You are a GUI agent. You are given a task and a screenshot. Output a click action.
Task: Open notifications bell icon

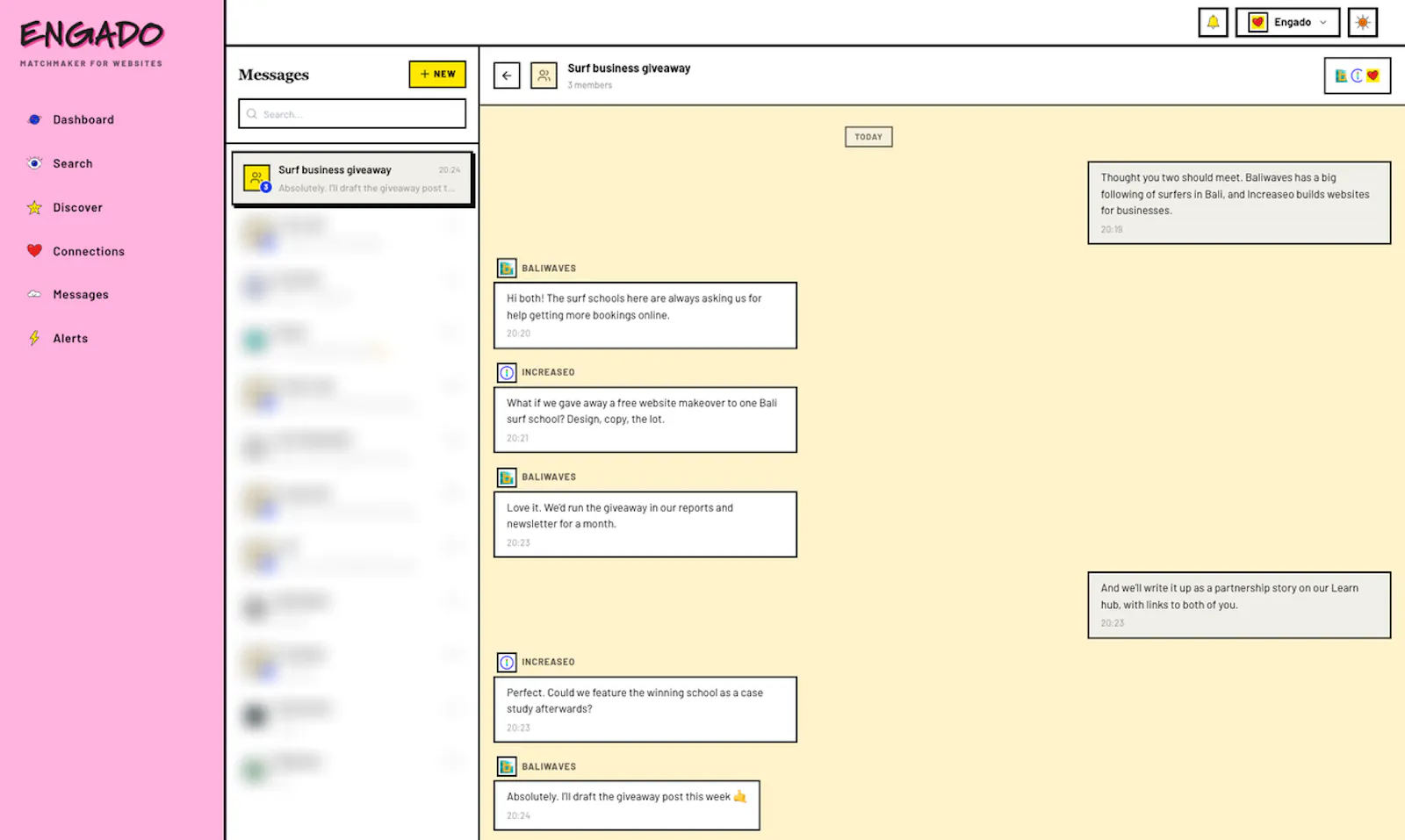tap(1213, 23)
